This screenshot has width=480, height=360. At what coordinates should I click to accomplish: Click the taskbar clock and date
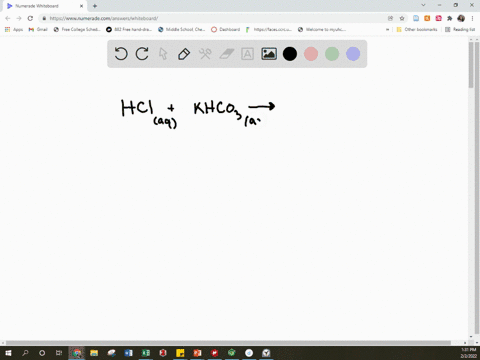[x=468, y=353]
